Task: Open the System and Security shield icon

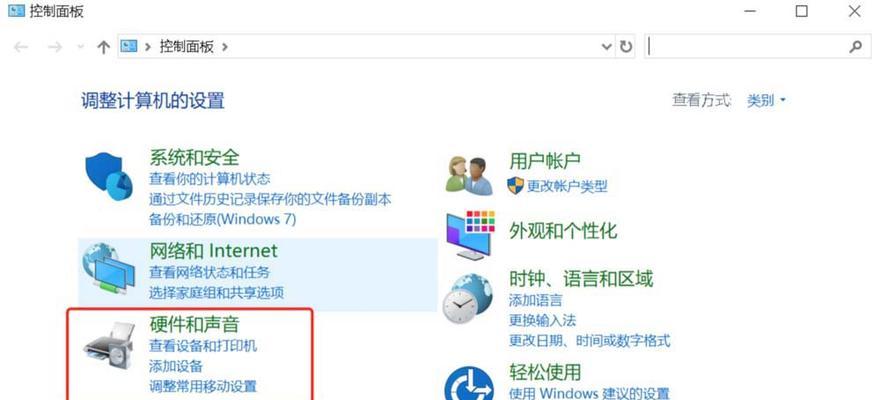Action: 108,177
